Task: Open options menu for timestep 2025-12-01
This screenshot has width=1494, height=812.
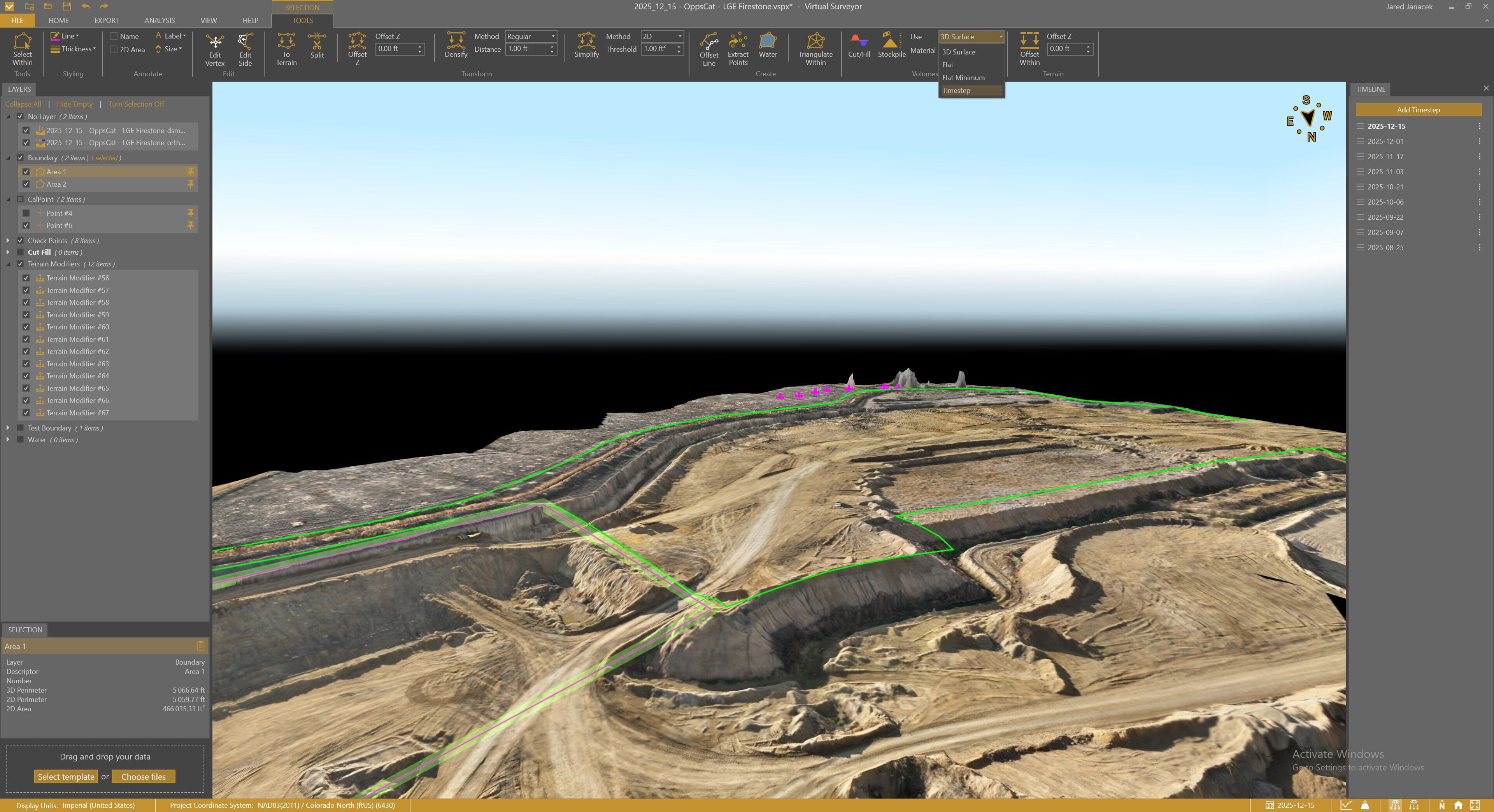Action: tap(1479, 142)
